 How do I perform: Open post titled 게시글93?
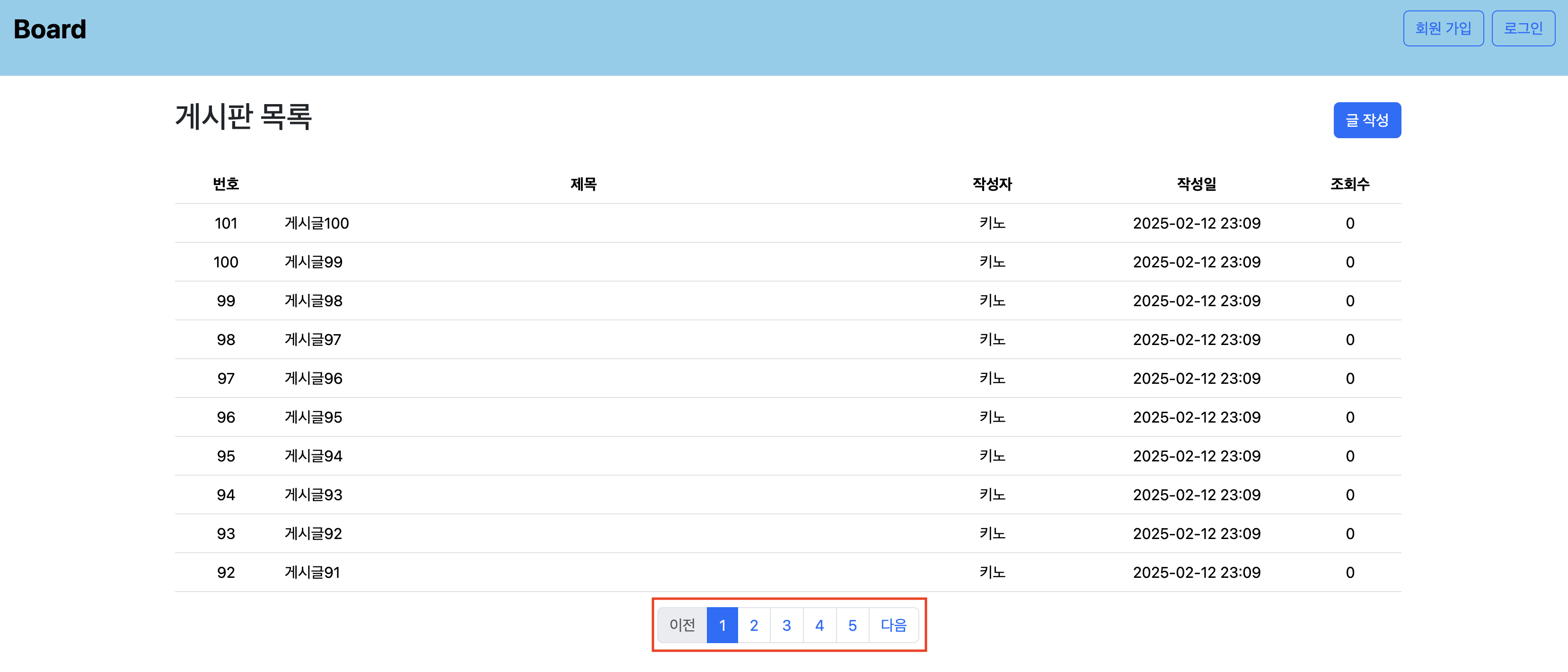(x=314, y=495)
